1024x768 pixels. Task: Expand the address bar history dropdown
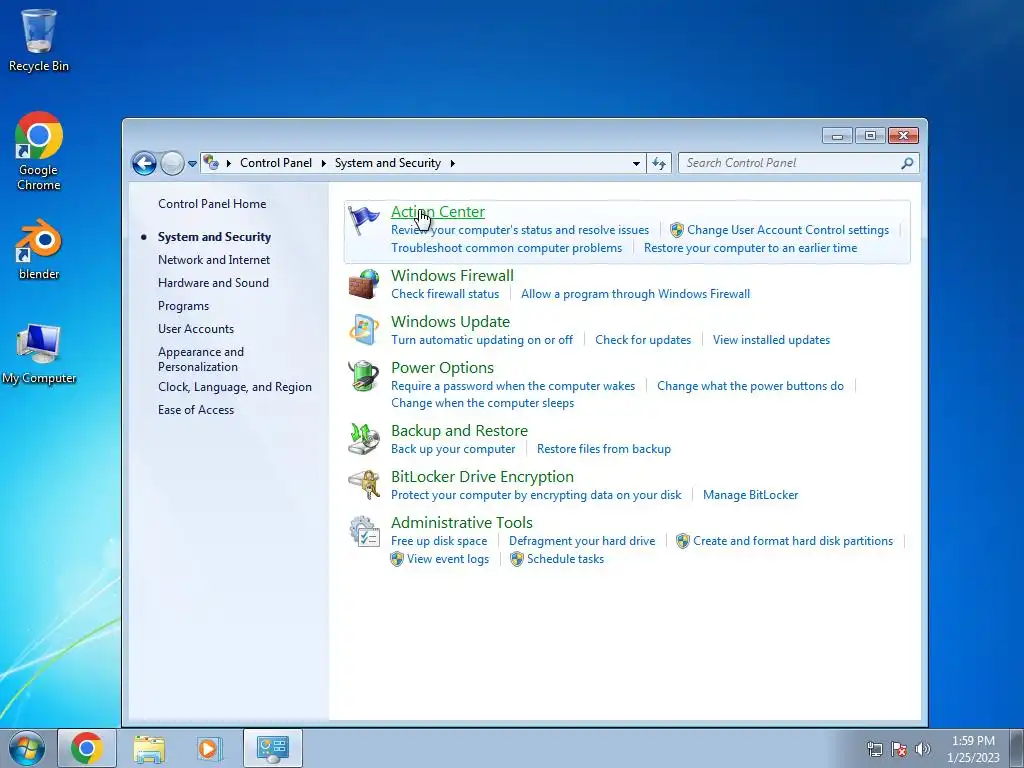point(636,163)
